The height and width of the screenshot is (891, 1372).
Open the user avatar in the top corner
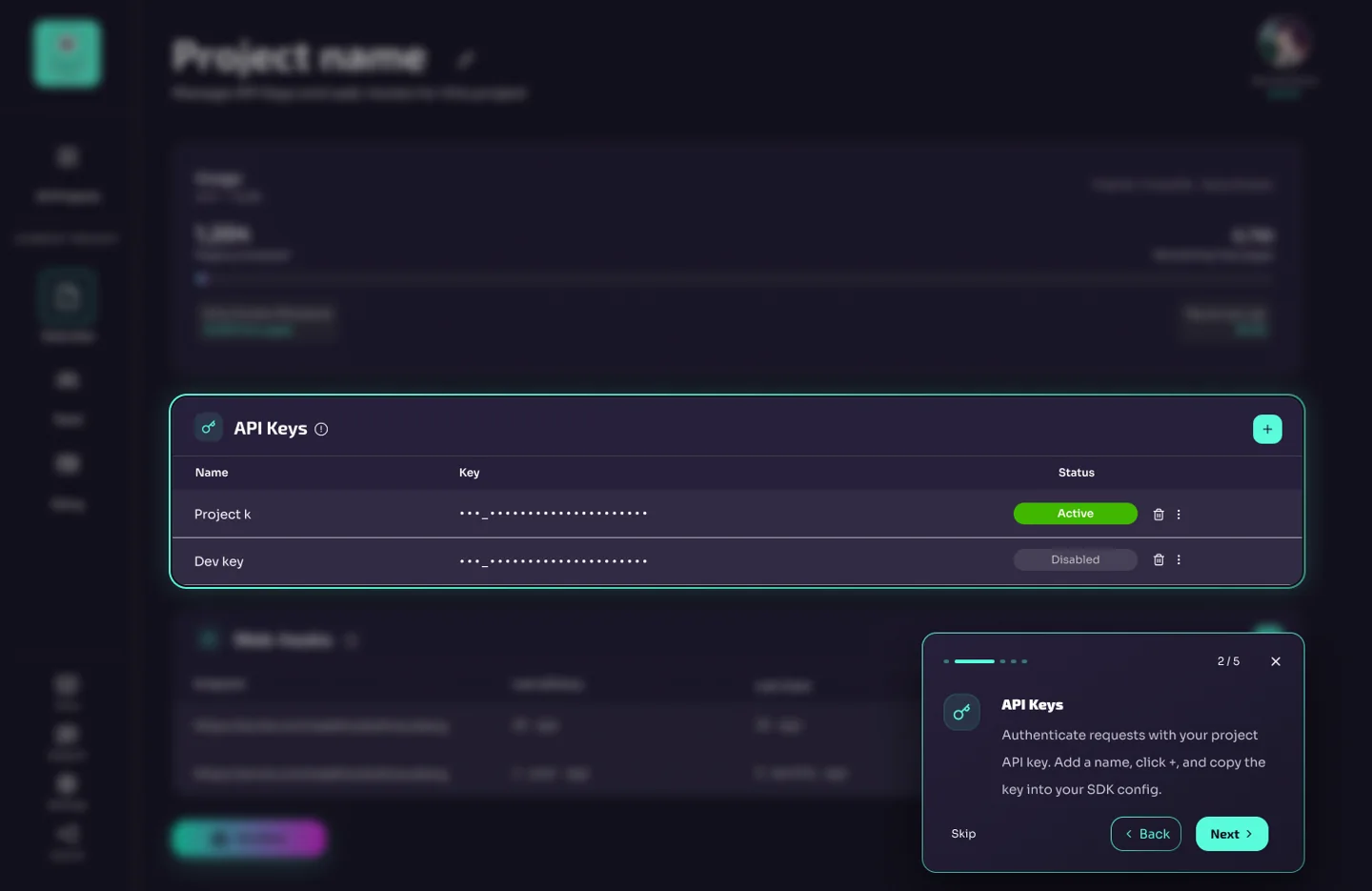tap(1284, 43)
